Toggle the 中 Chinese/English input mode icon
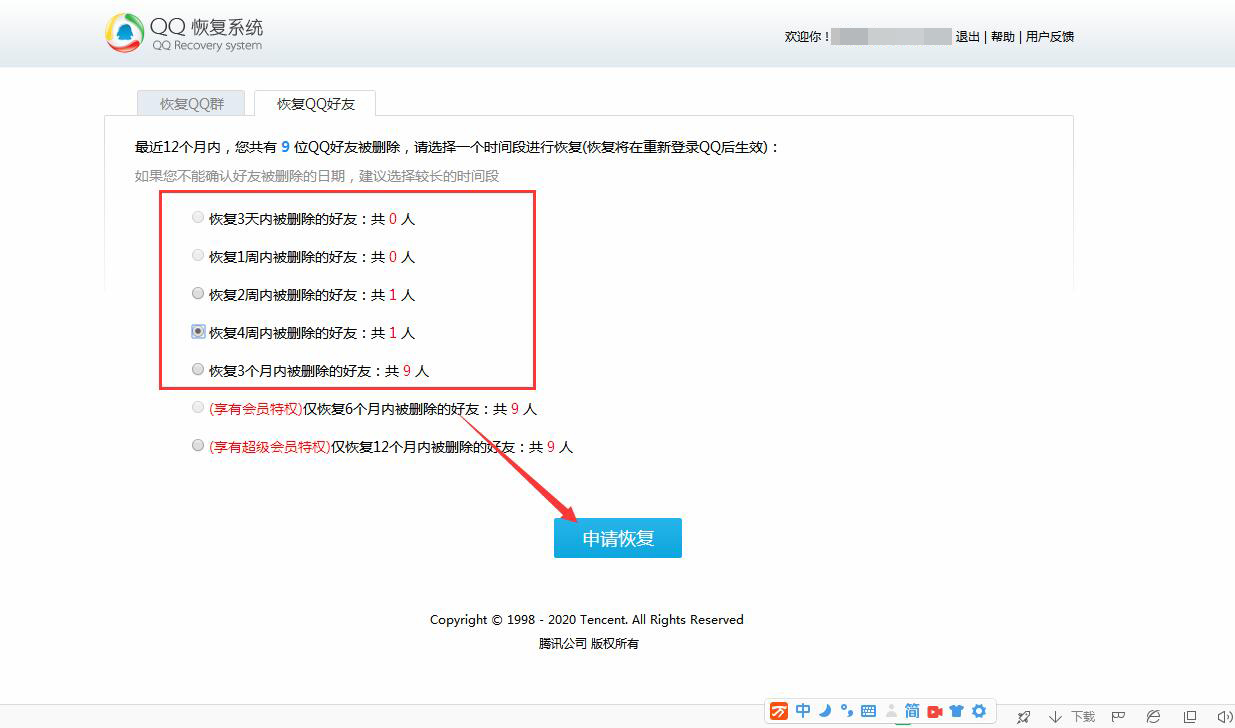Image resolution: width=1235 pixels, height=728 pixels. tap(803, 711)
